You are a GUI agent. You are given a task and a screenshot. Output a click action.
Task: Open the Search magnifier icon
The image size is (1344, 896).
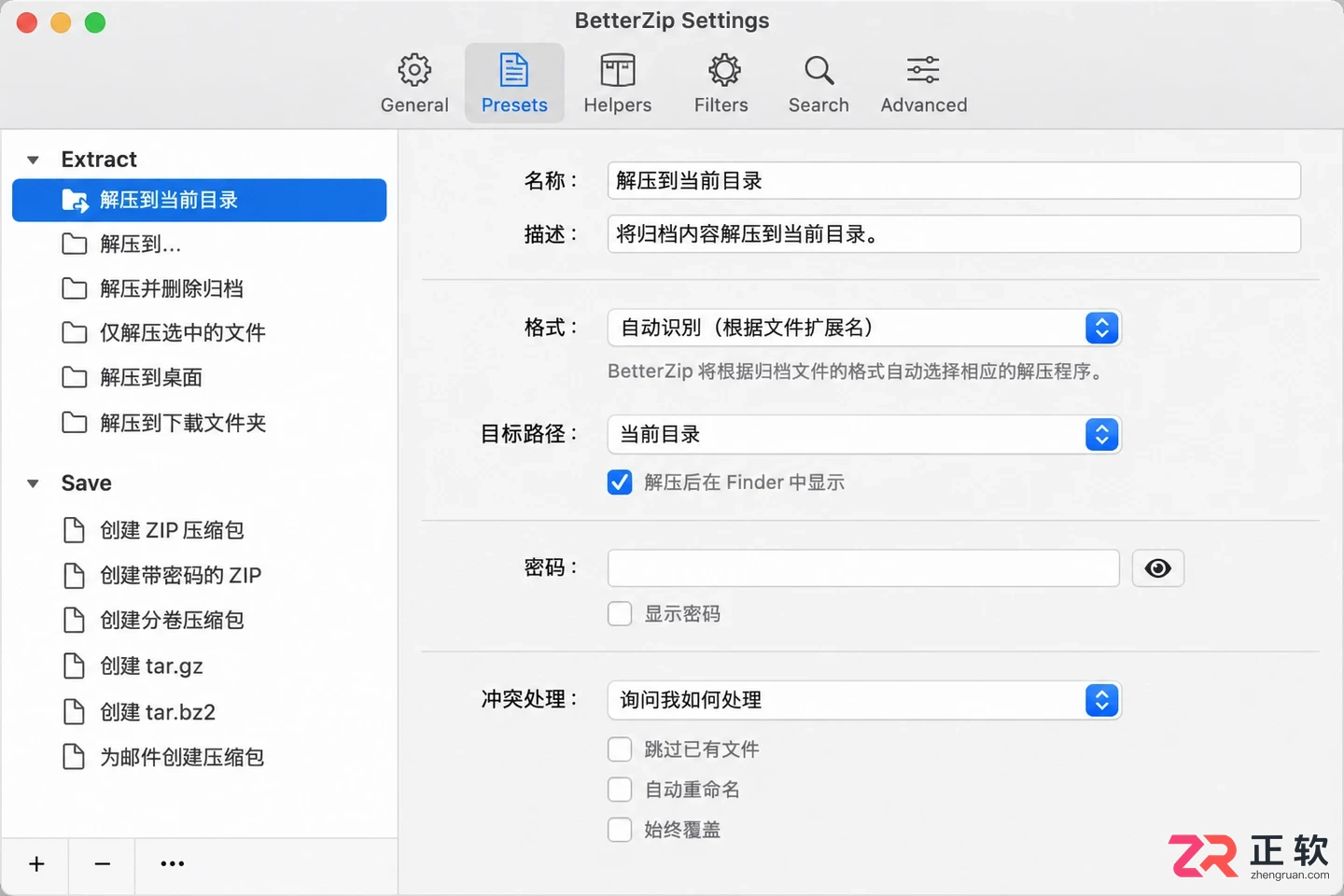coord(819,70)
